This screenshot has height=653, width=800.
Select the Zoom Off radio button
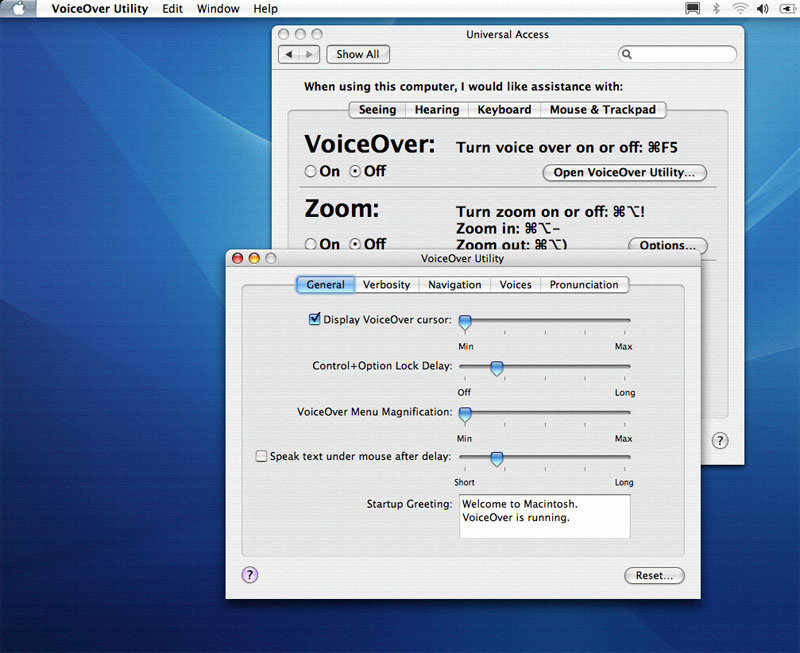[355, 244]
